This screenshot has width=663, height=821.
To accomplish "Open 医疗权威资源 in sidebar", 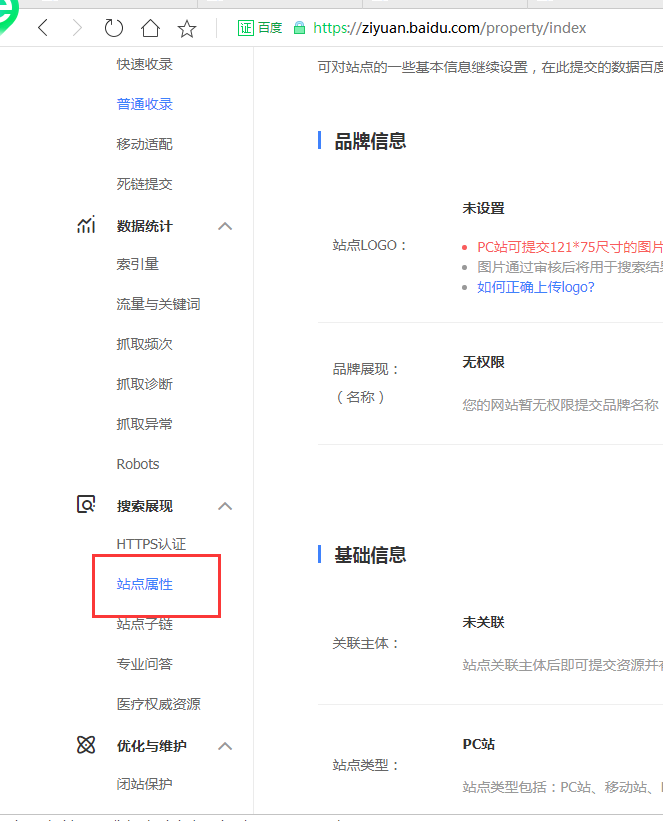I will point(158,704).
